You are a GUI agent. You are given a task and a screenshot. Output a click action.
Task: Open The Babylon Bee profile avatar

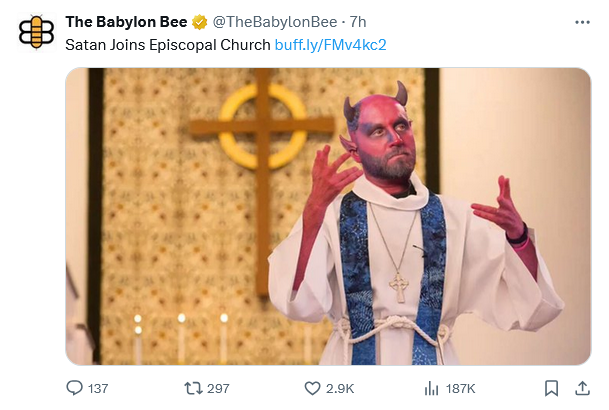(36, 31)
